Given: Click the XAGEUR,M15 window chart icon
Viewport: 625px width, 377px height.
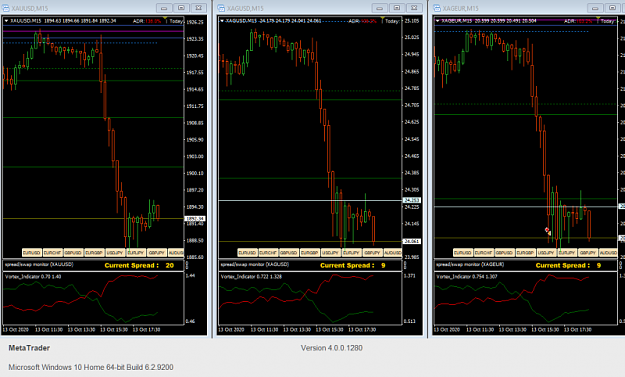Looking at the screenshot, I should [x=437, y=8].
